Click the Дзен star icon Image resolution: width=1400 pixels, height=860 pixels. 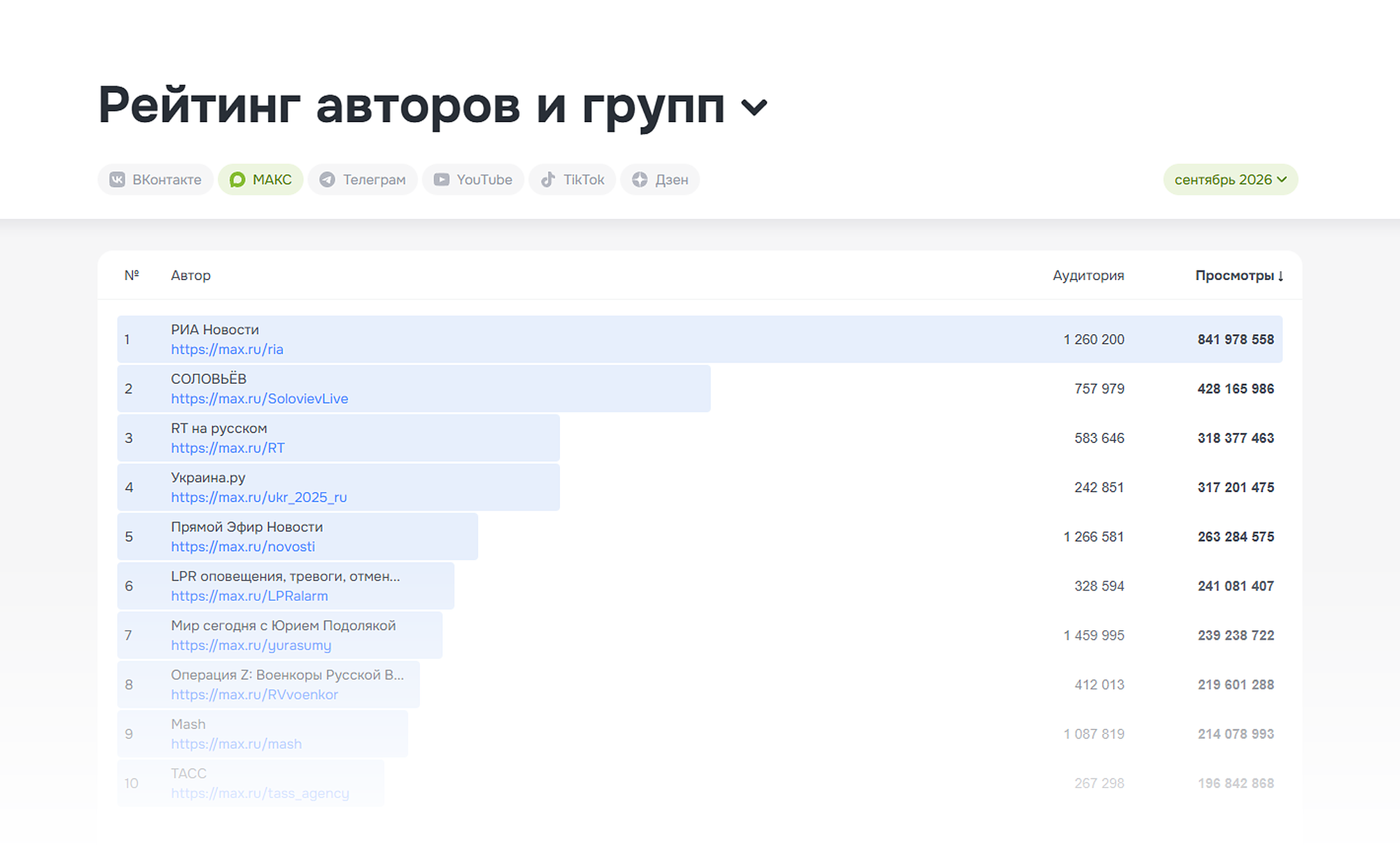tap(640, 180)
